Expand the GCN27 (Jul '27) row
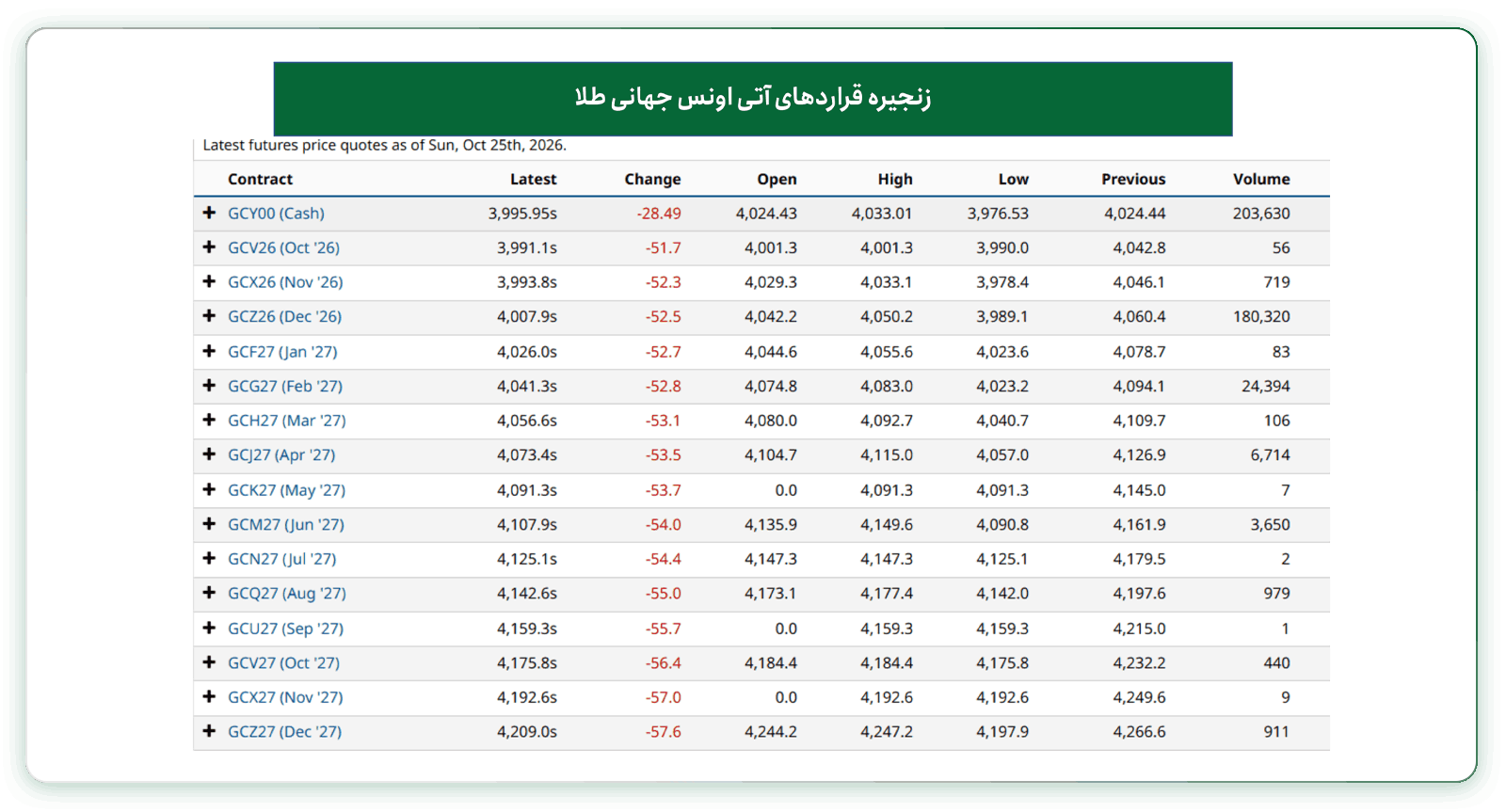Screen dimensions: 1506x812 click(209, 558)
